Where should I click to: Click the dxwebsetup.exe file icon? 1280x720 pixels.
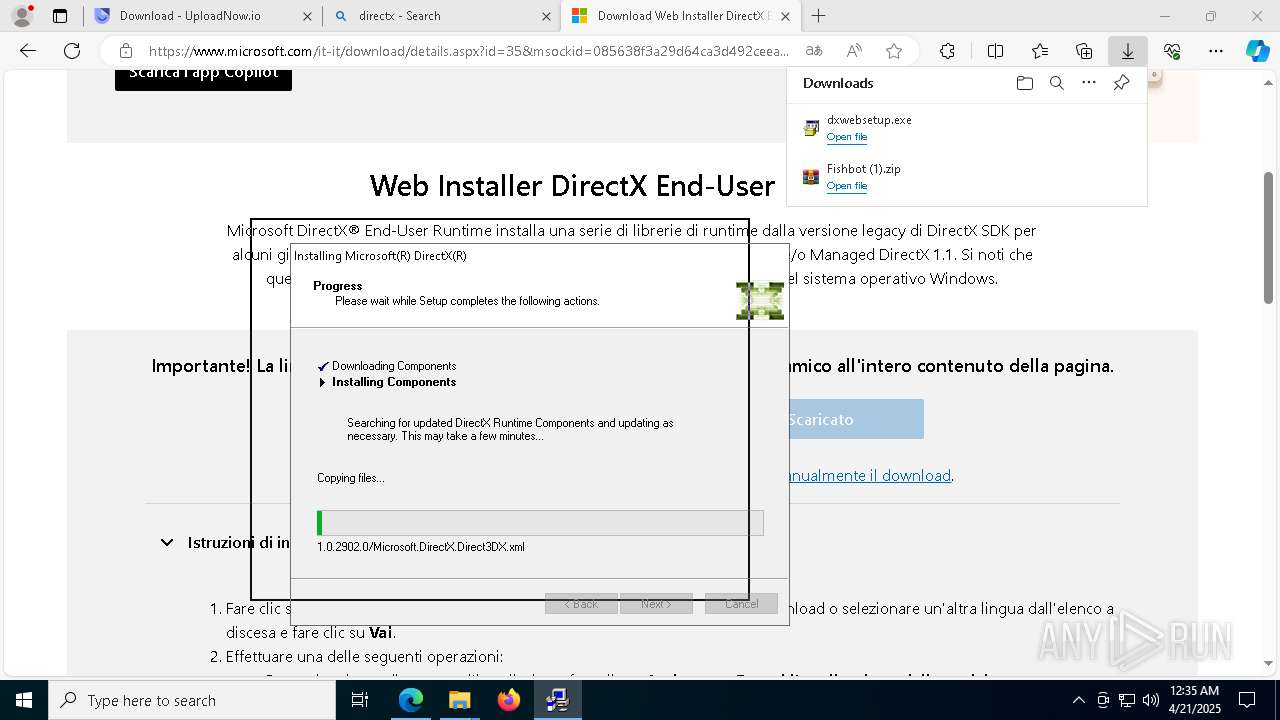[811, 128]
